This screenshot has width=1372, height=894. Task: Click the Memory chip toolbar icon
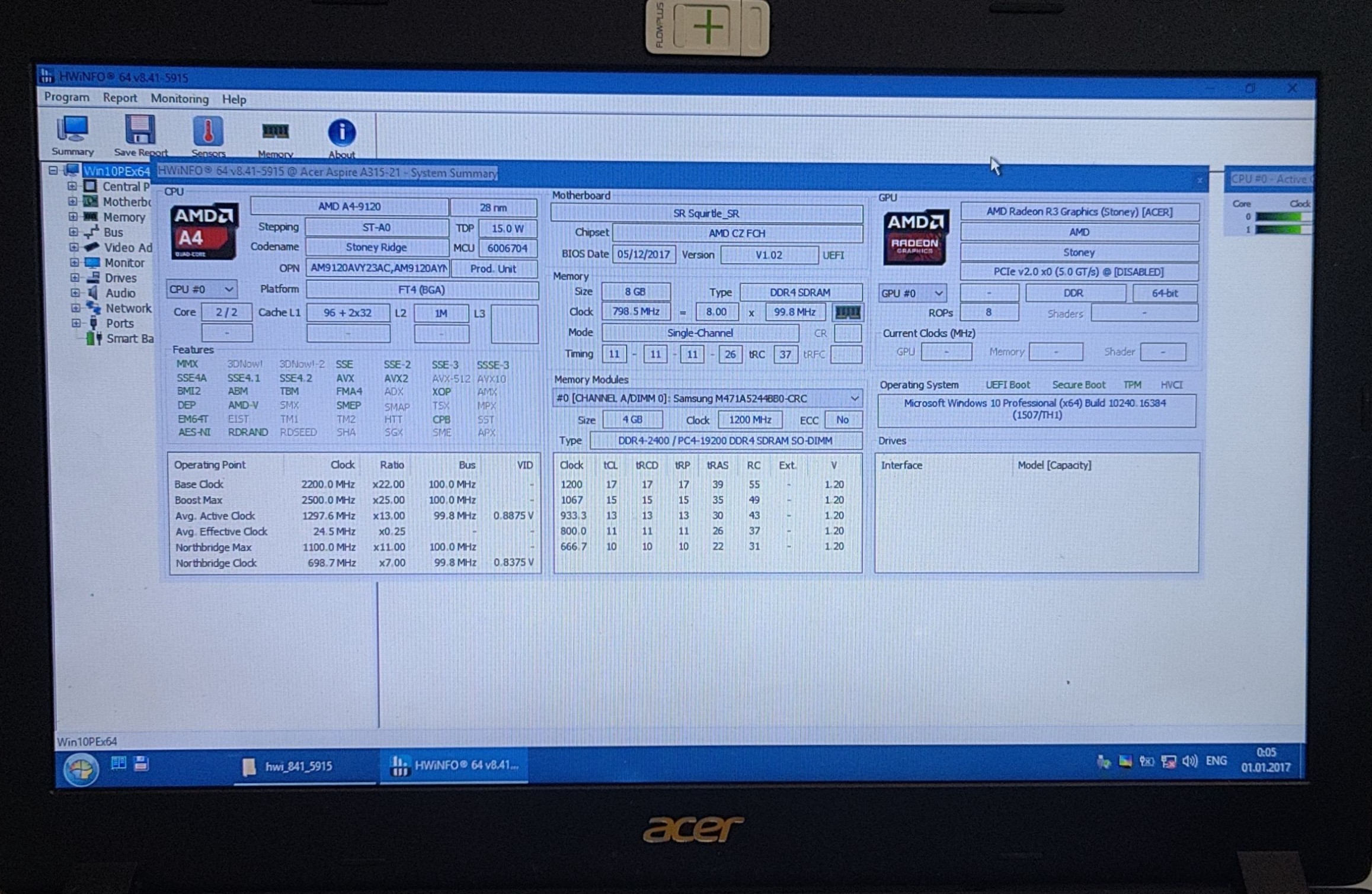click(x=276, y=131)
